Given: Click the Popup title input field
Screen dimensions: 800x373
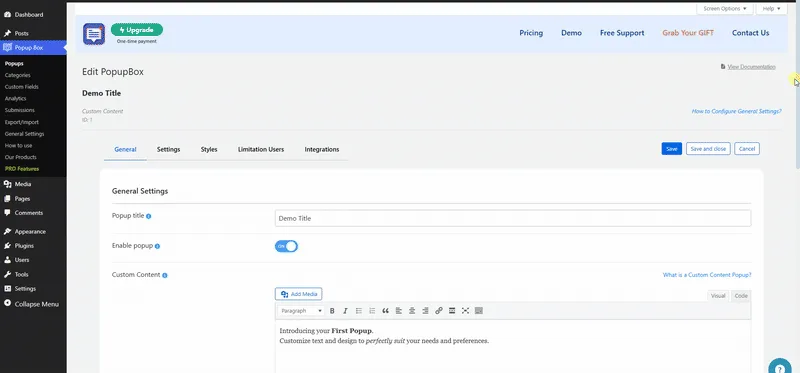Looking at the screenshot, I should [x=513, y=218].
